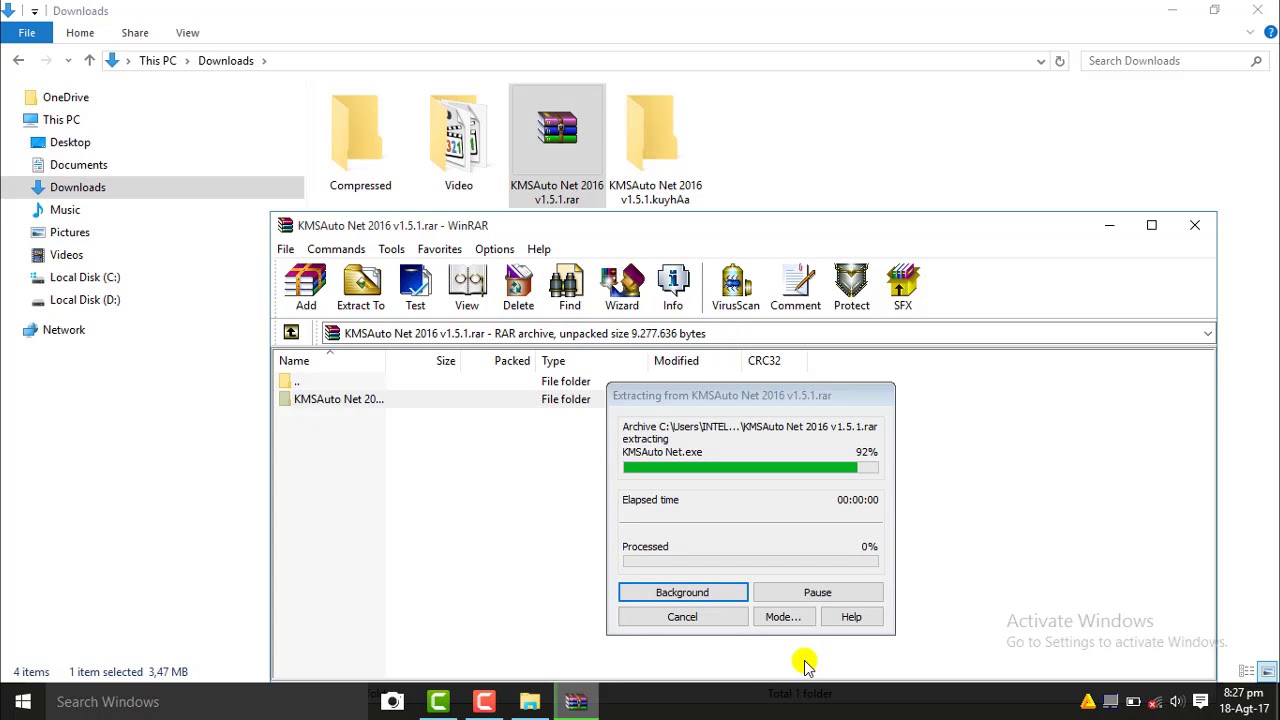Viewport: 1280px width, 720px height.
Task: Expand the Explorer address bar history dropdown
Action: [1041, 61]
